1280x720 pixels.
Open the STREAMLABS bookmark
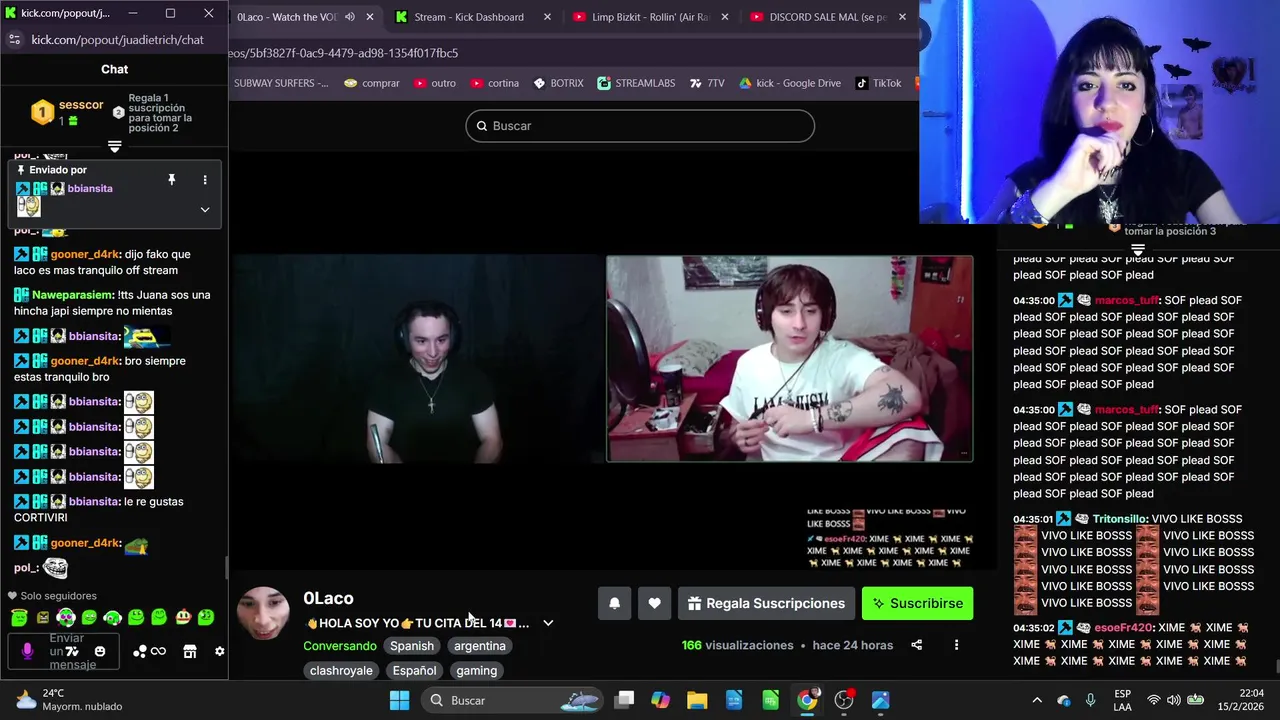pos(636,83)
